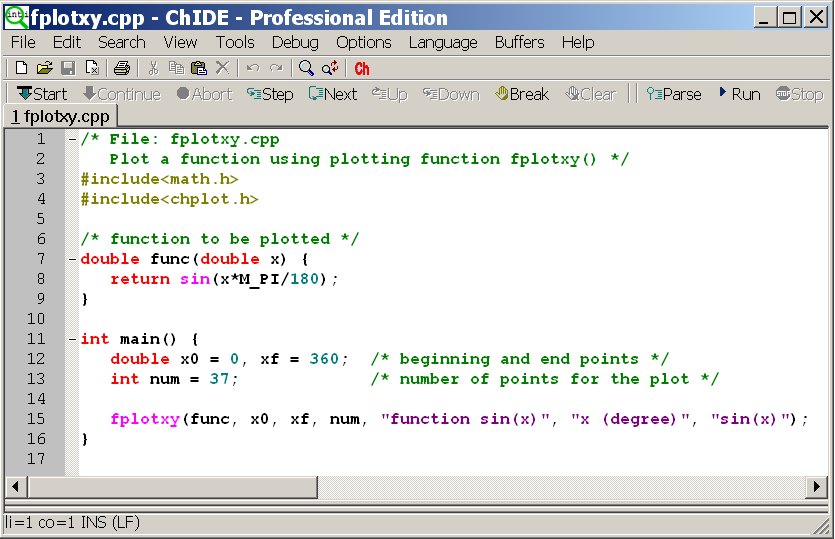Click "function sin(x)" string literal
This screenshot has height=539, width=835.
pos(465,419)
